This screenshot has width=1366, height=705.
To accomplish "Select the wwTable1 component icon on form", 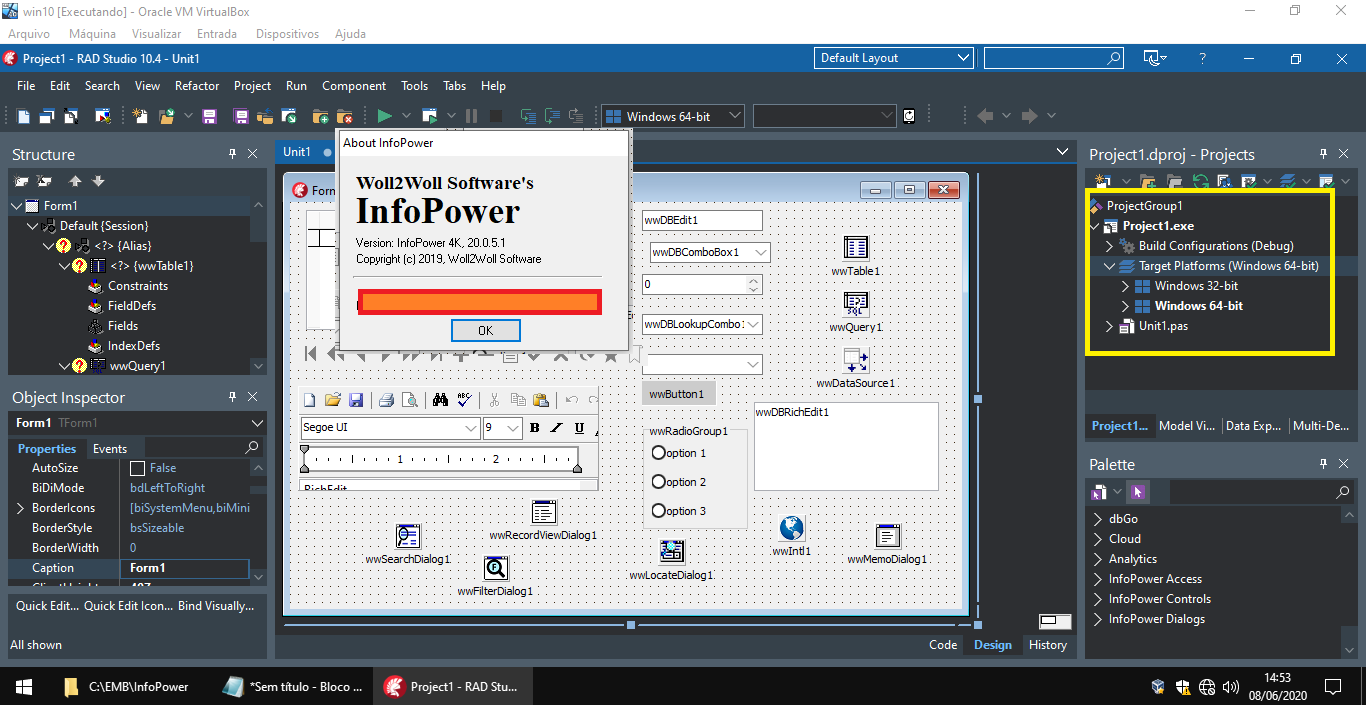I will click(855, 247).
